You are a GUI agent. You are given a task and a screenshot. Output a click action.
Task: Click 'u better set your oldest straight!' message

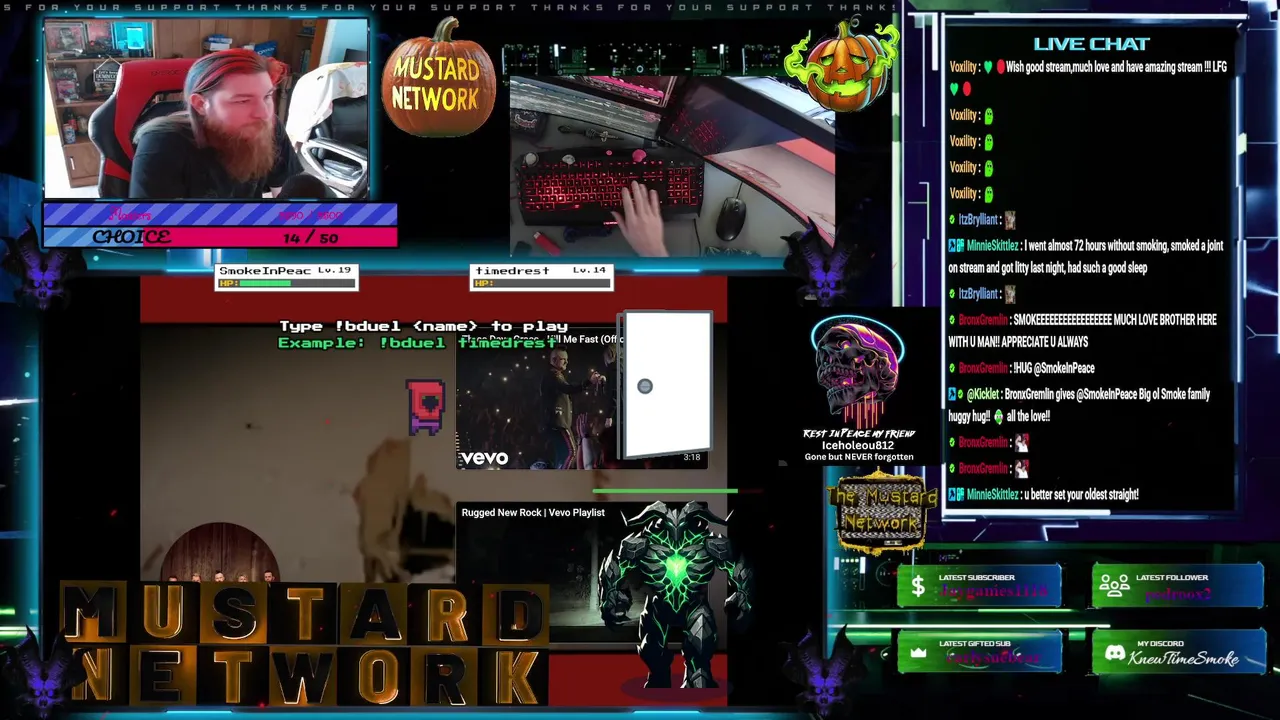(1044, 494)
